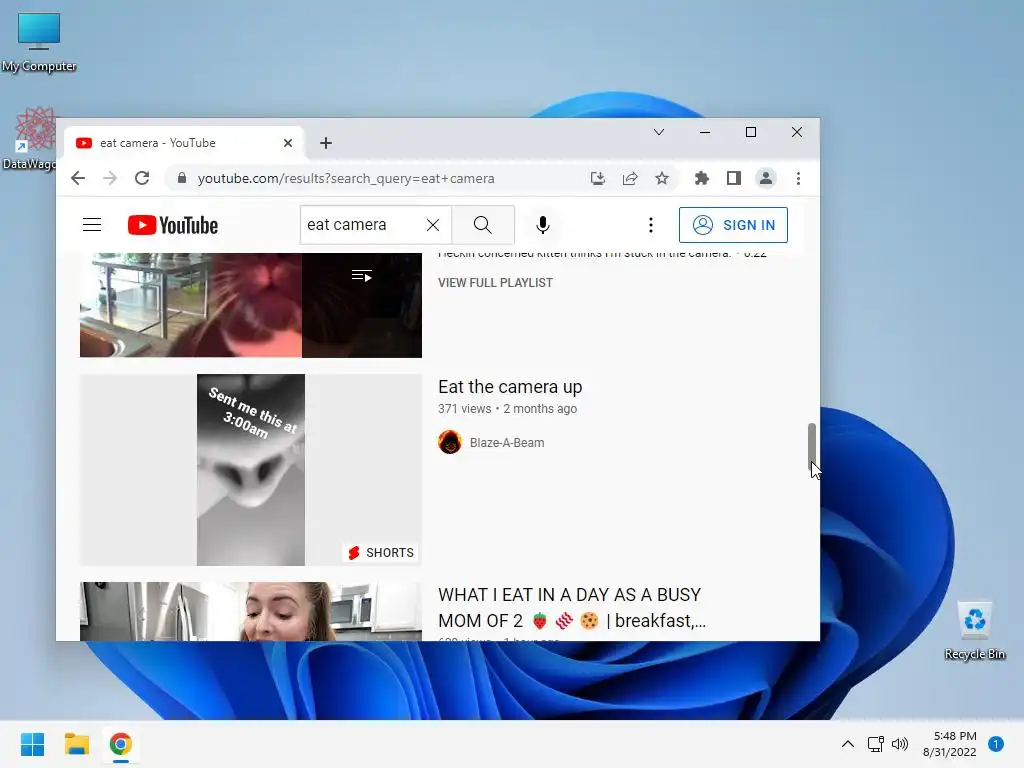Viewport: 1024px width, 768px height.
Task: Go to YouTube home via logo
Action: 173,225
